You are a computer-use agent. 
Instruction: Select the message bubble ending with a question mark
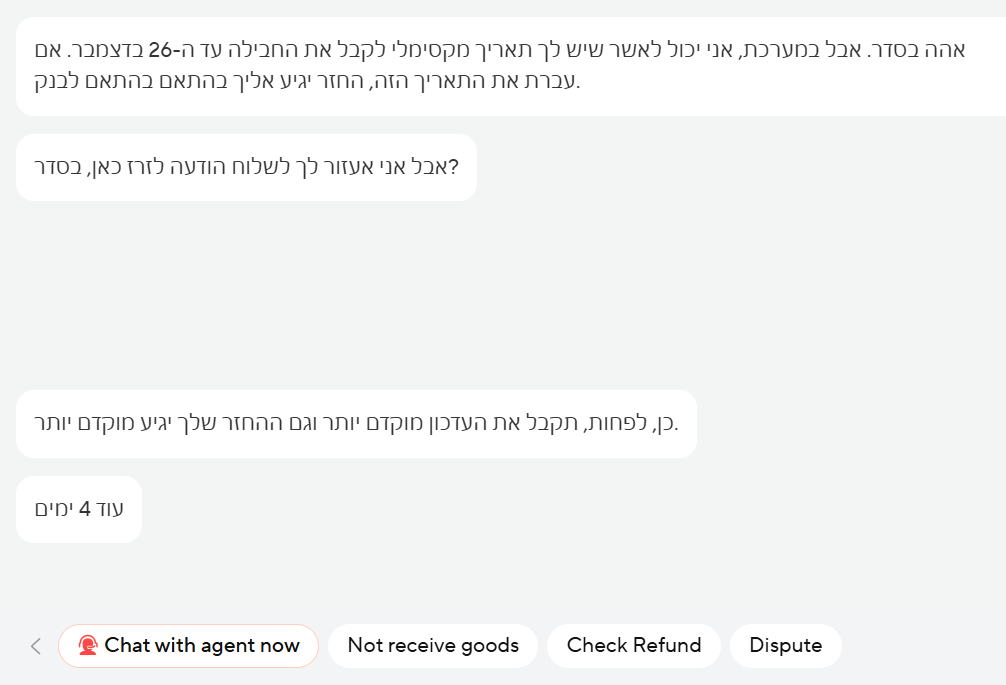246,167
